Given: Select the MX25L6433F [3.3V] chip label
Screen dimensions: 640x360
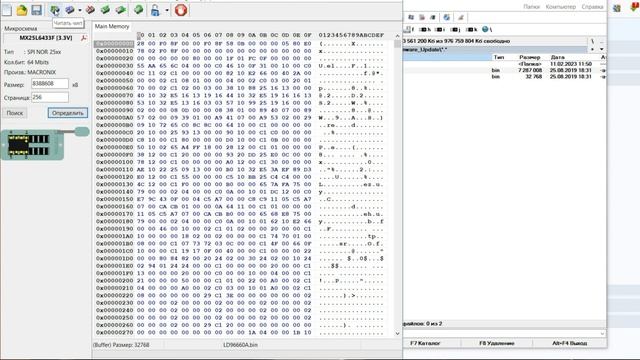Looking at the screenshot, I should click(46, 38).
